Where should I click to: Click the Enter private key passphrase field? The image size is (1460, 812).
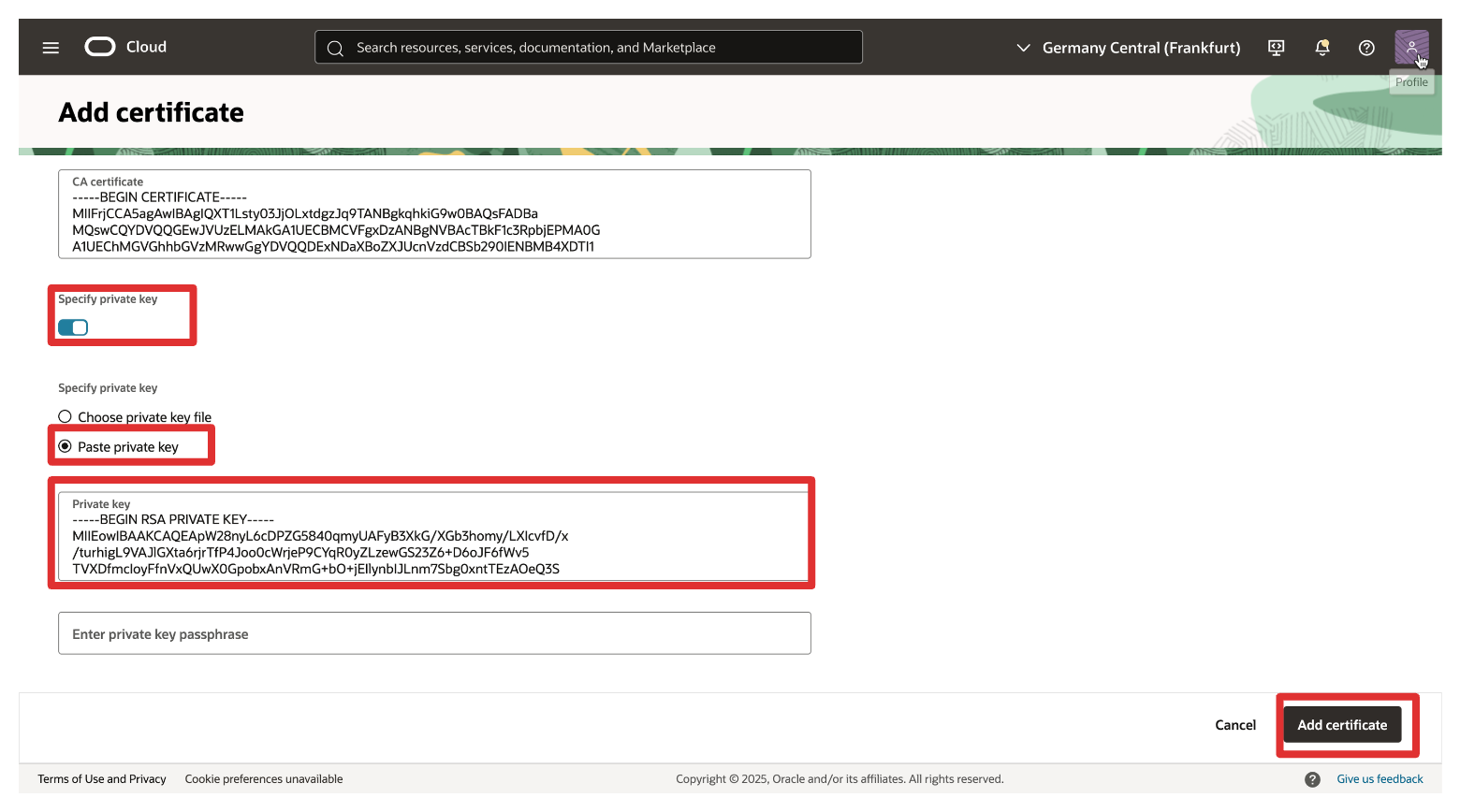pyautogui.click(x=434, y=634)
